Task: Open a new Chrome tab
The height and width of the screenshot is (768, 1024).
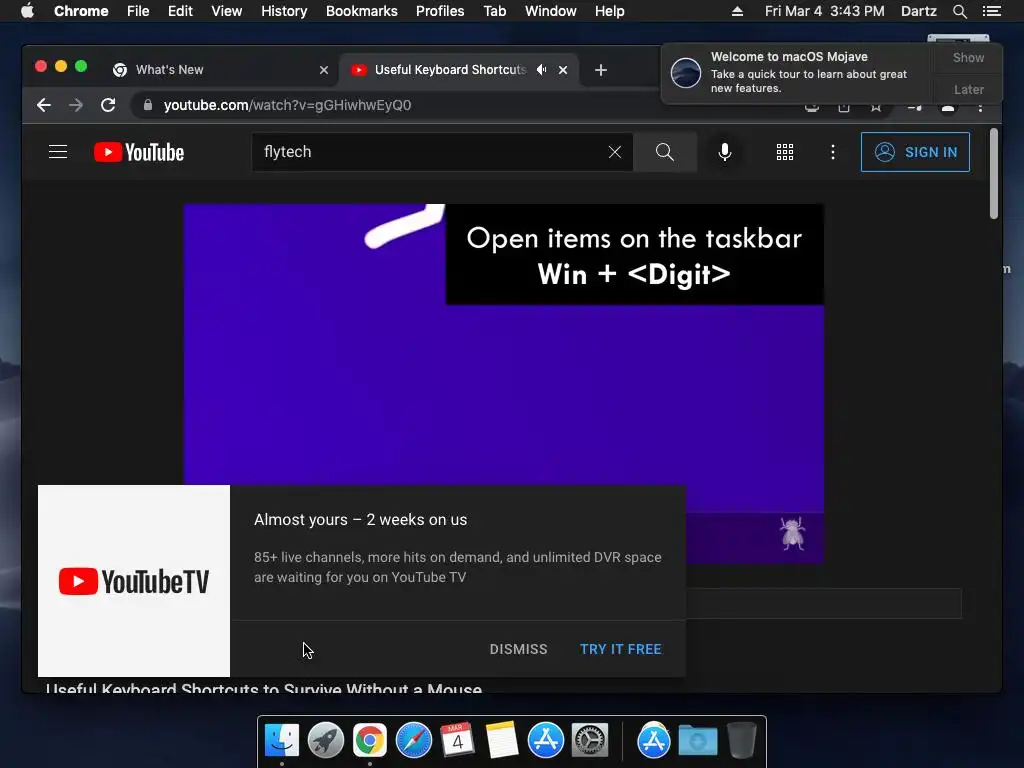Action: pyautogui.click(x=601, y=70)
